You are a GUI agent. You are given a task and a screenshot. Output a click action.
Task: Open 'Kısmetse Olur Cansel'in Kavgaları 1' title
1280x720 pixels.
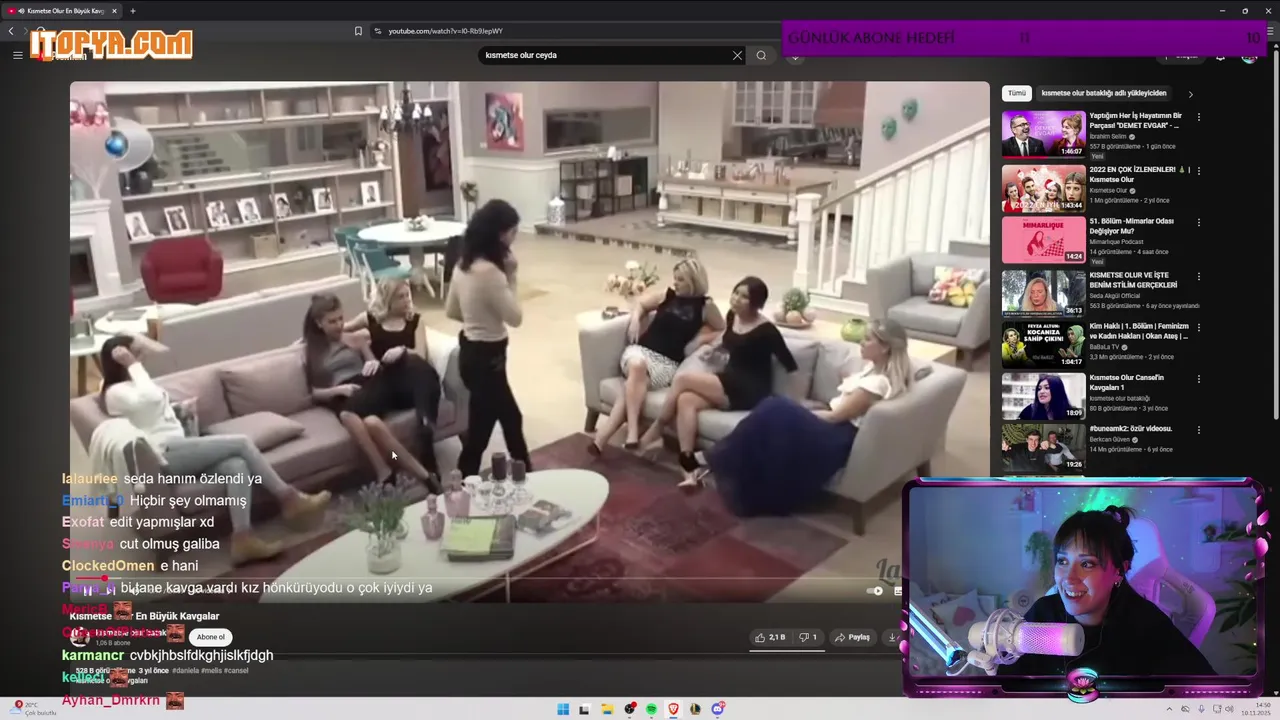[1127, 382]
